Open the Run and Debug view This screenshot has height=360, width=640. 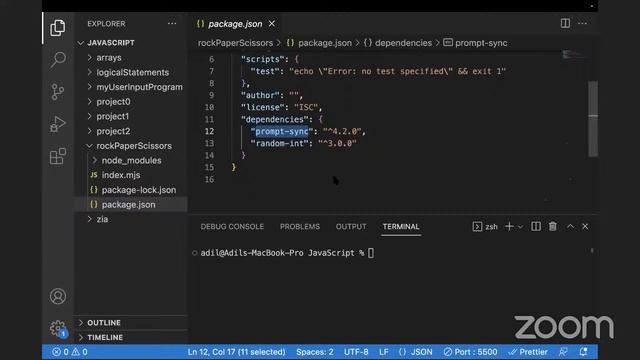pyautogui.click(x=58, y=124)
